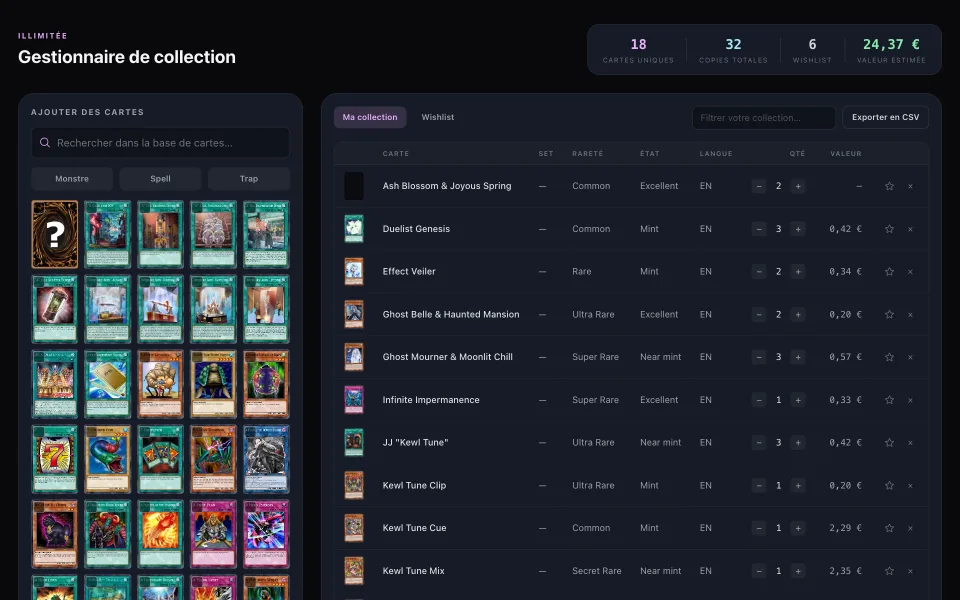Screen dimensions: 960x600
Task: Increase Ghost Belle & Haunted Mansion quantity
Action: [x=797, y=314]
